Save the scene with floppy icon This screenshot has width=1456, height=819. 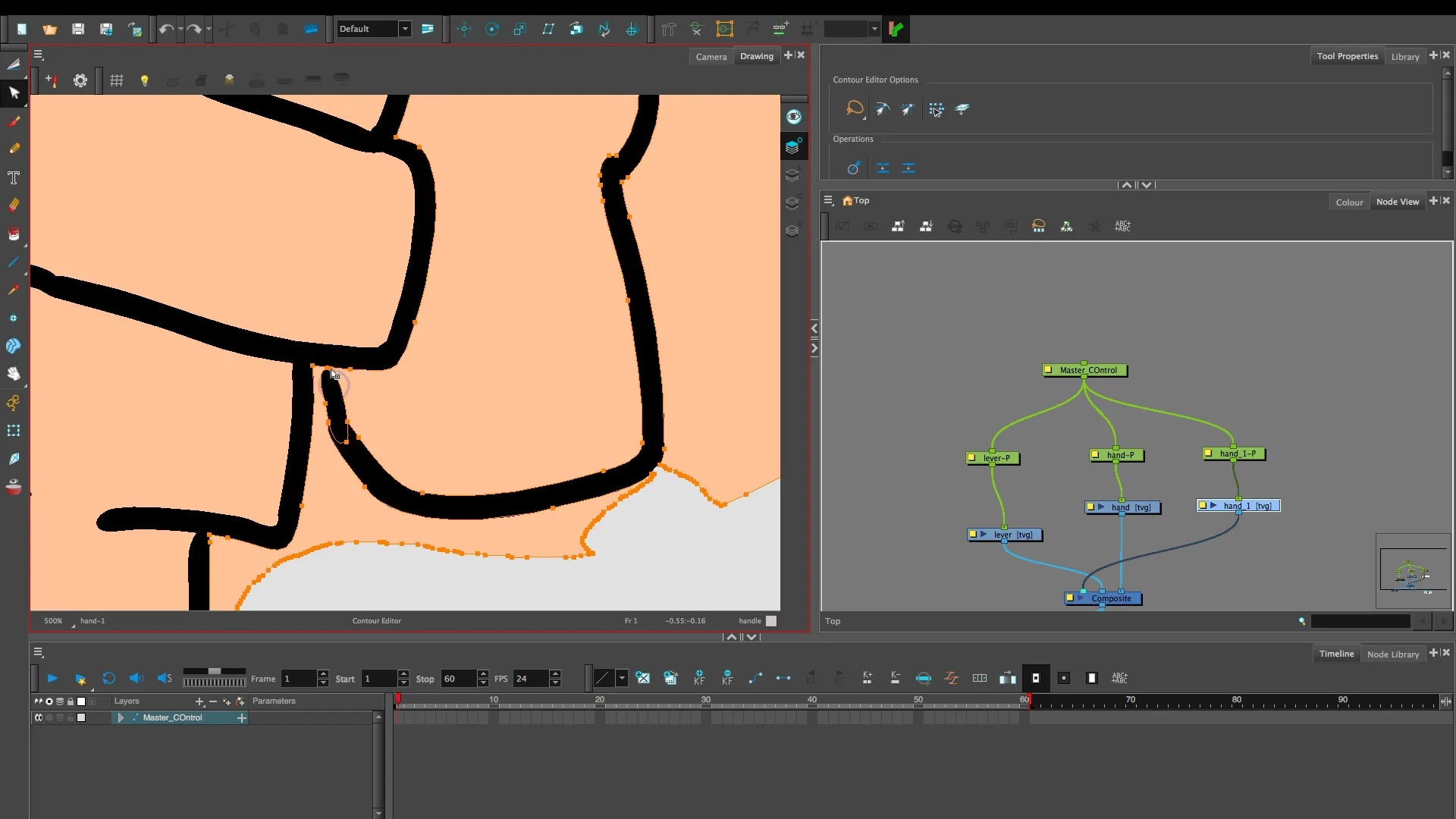tap(78, 29)
